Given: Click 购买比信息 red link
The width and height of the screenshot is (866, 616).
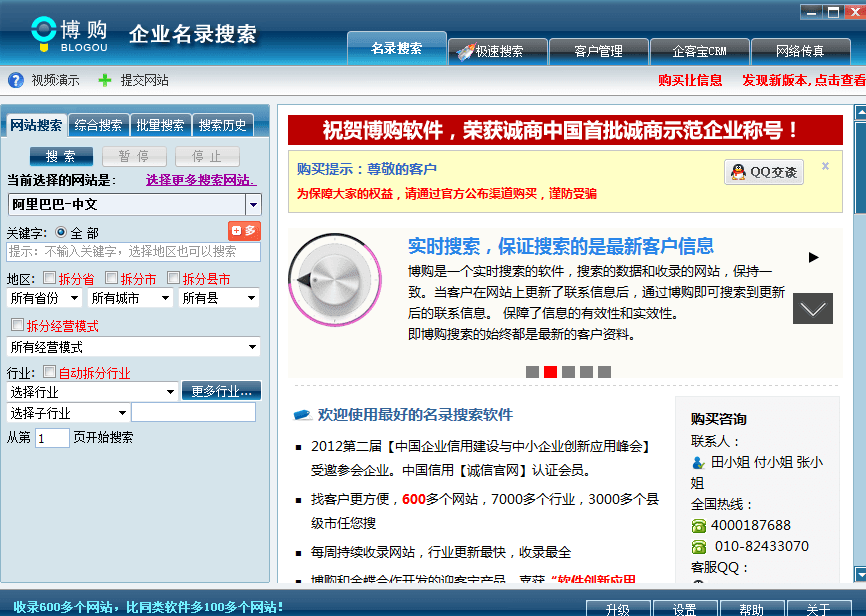Looking at the screenshot, I should pos(690,81).
